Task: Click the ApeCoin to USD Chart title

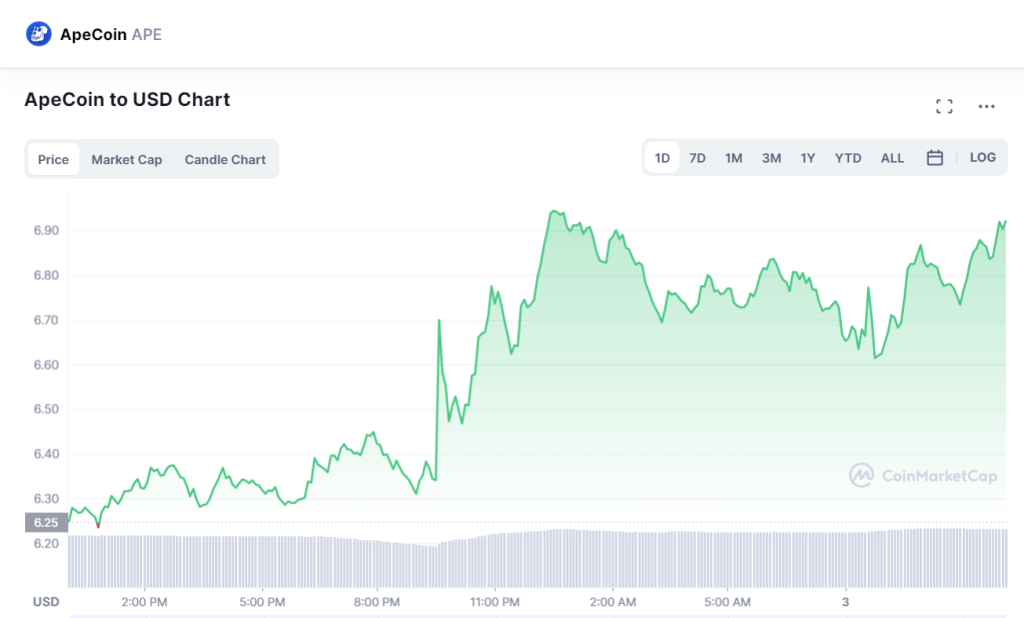Action: [127, 99]
